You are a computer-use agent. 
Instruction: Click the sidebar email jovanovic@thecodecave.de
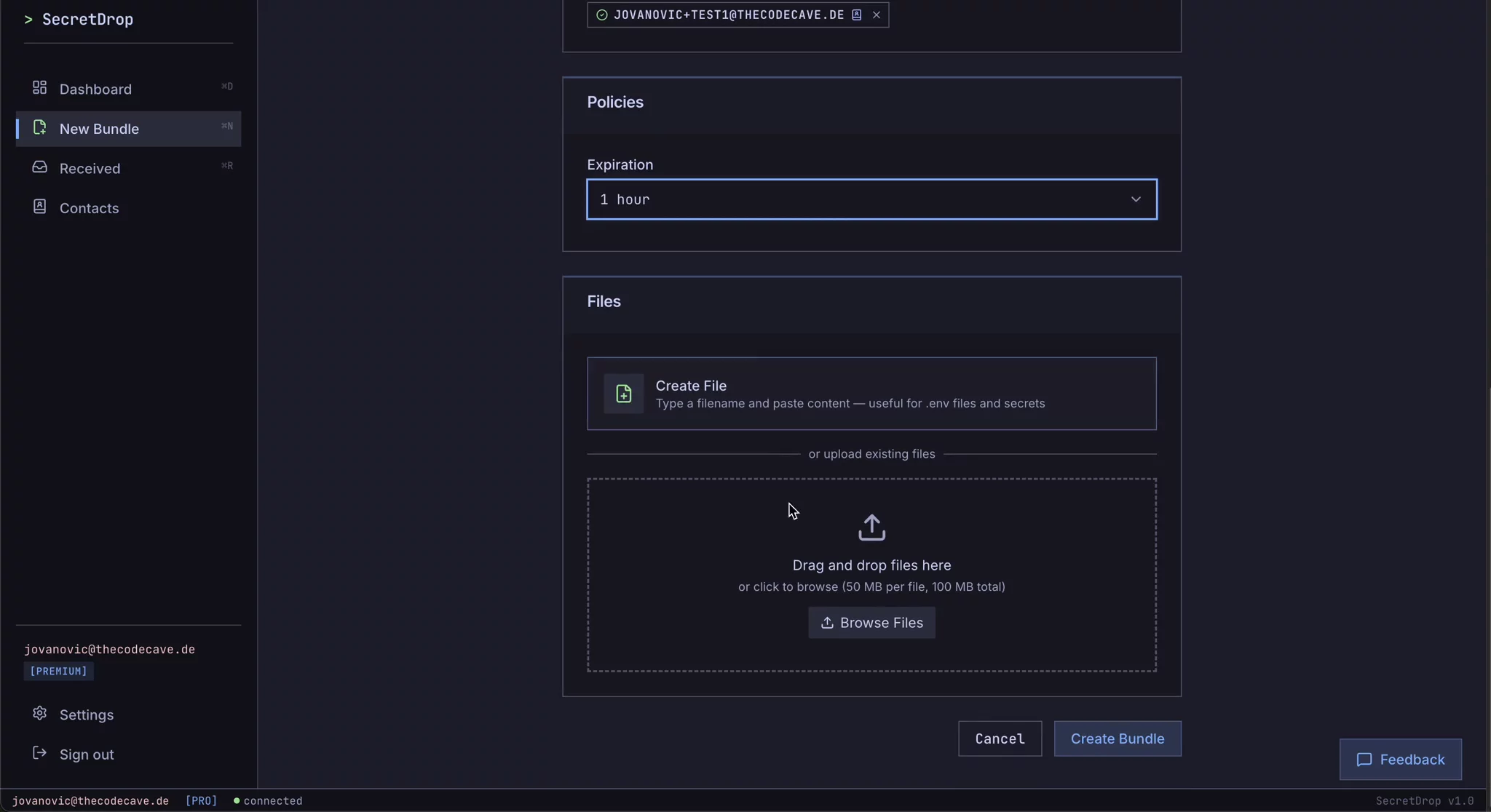click(109, 649)
